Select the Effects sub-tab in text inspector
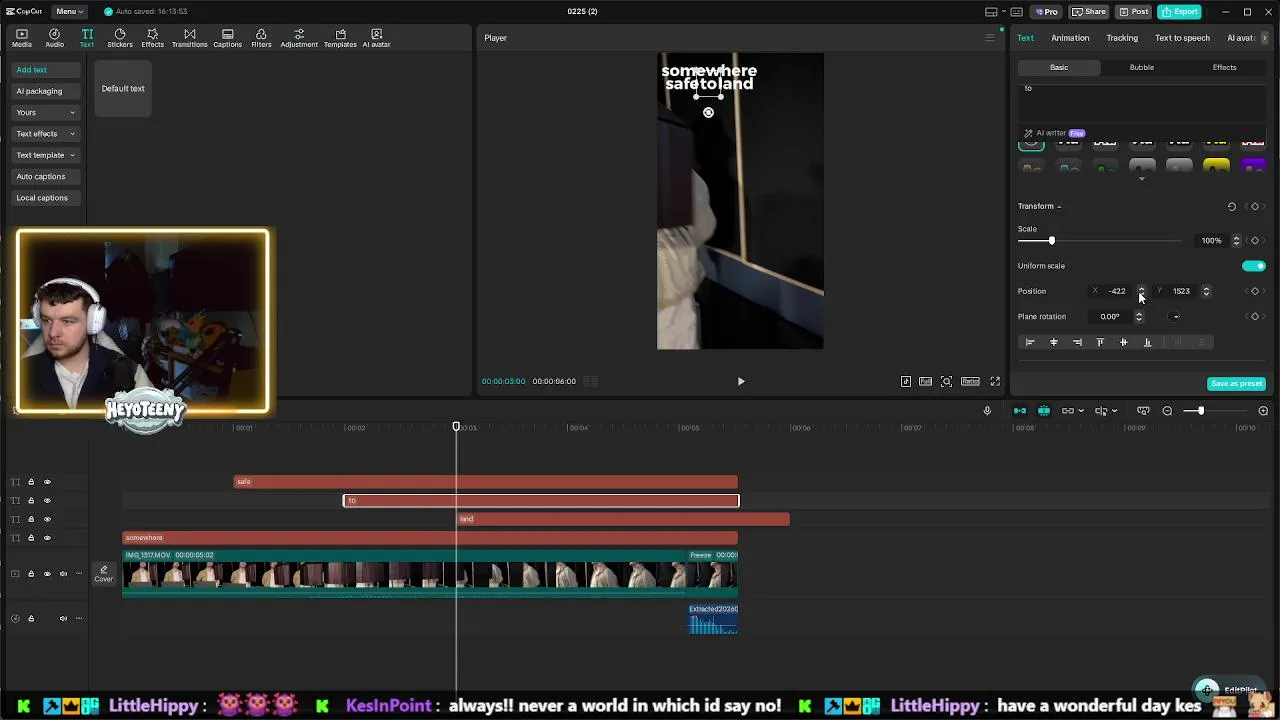Image resolution: width=1280 pixels, height=720 pixels. 1224,68
